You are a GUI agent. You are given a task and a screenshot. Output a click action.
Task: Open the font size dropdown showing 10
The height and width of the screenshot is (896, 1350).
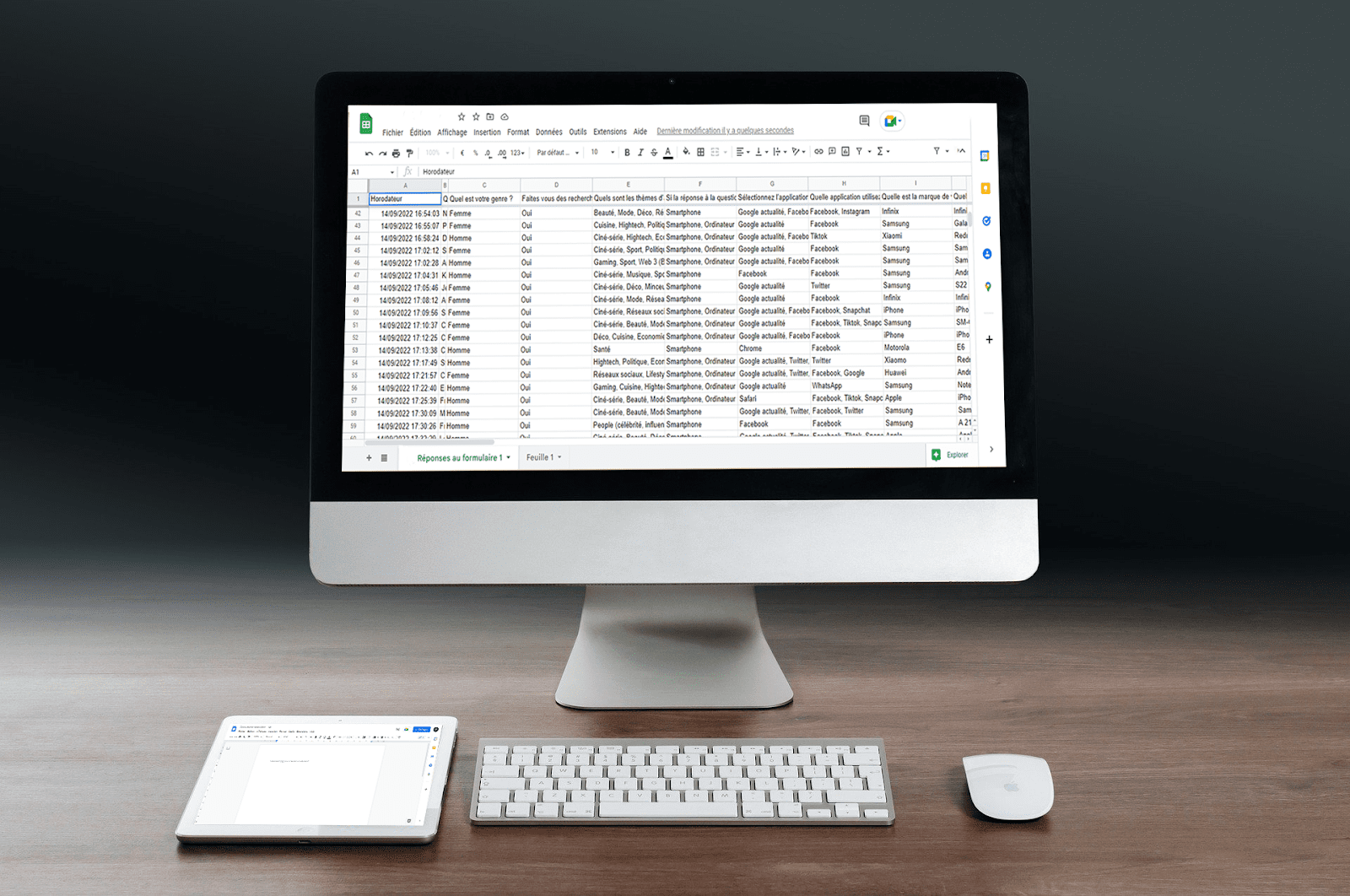(602, 152)
